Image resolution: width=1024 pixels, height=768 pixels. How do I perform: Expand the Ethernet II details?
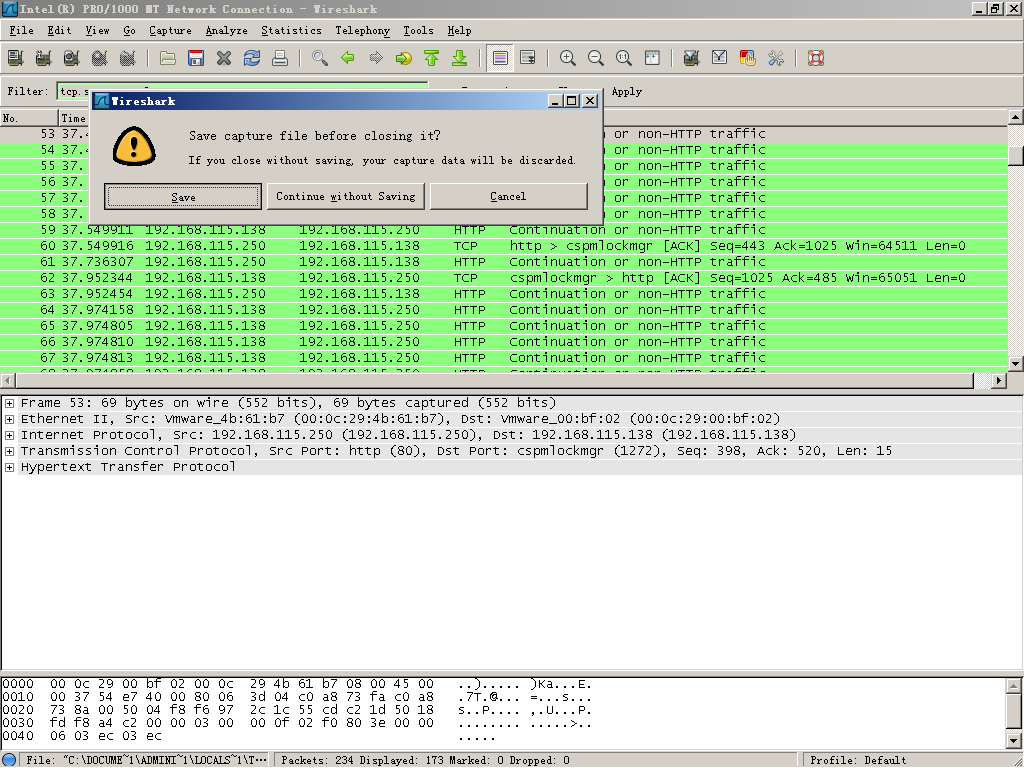tap(9, 419)
